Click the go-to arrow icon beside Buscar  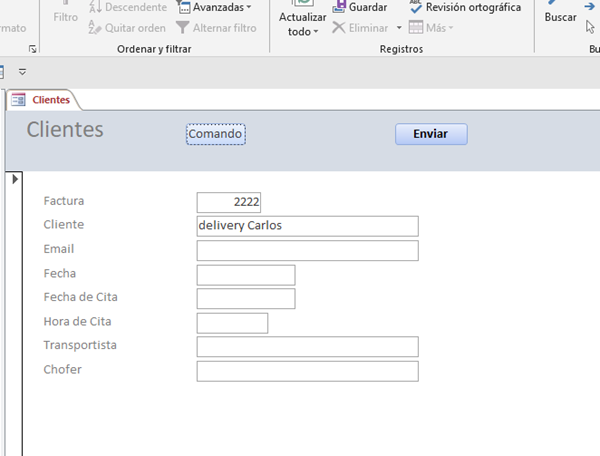tap(590, 6)
